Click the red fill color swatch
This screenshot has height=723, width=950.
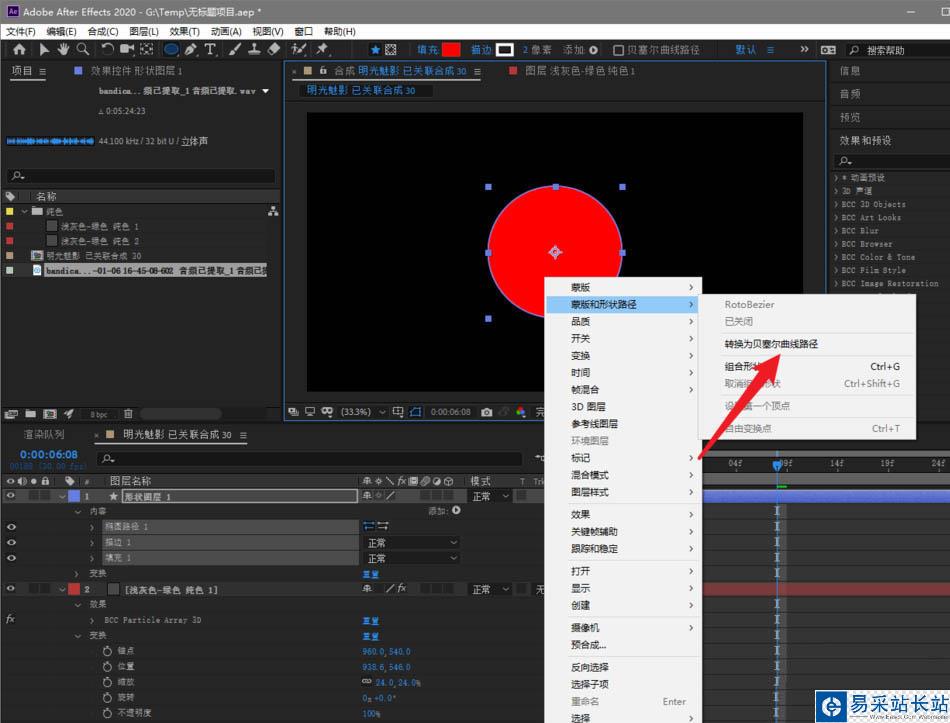pyautogui.click(x=451, y=50)
